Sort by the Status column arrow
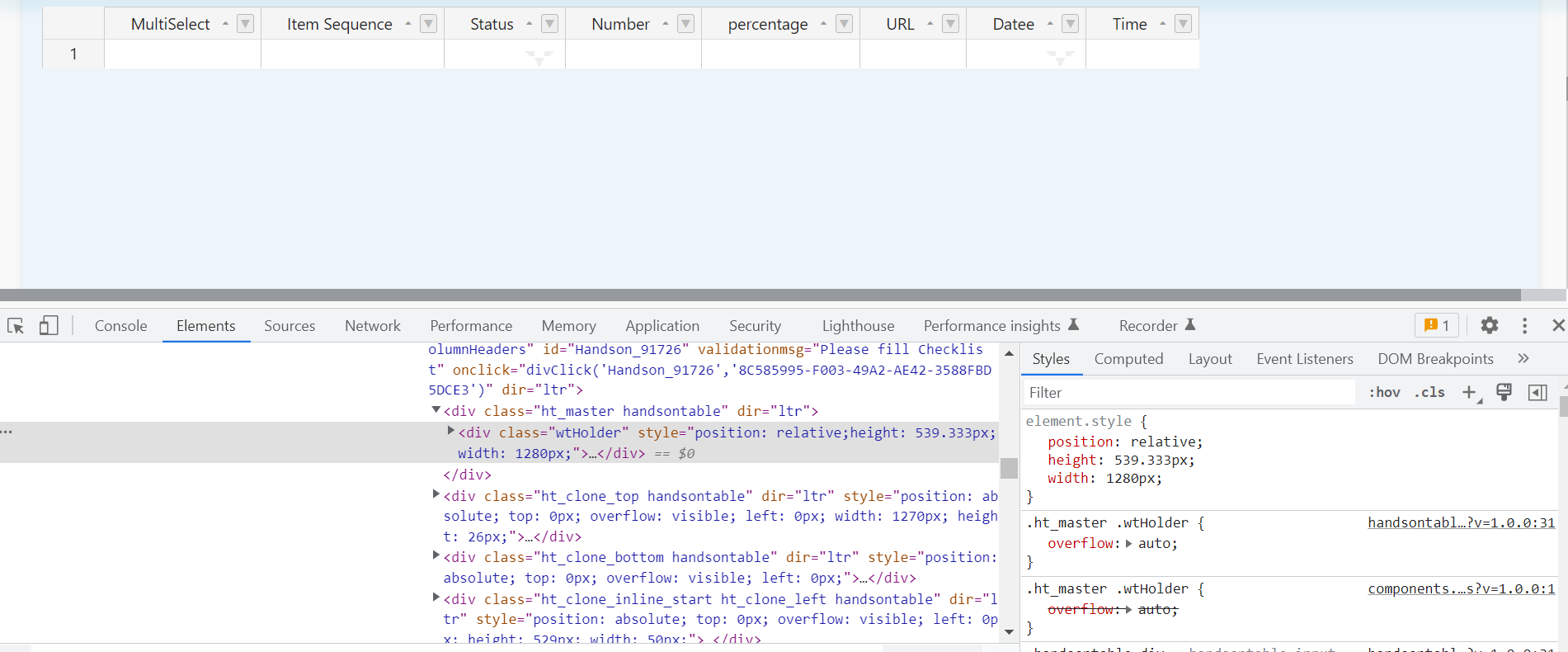This screenshot has height=652, width=1568. (x=529, y=24)
